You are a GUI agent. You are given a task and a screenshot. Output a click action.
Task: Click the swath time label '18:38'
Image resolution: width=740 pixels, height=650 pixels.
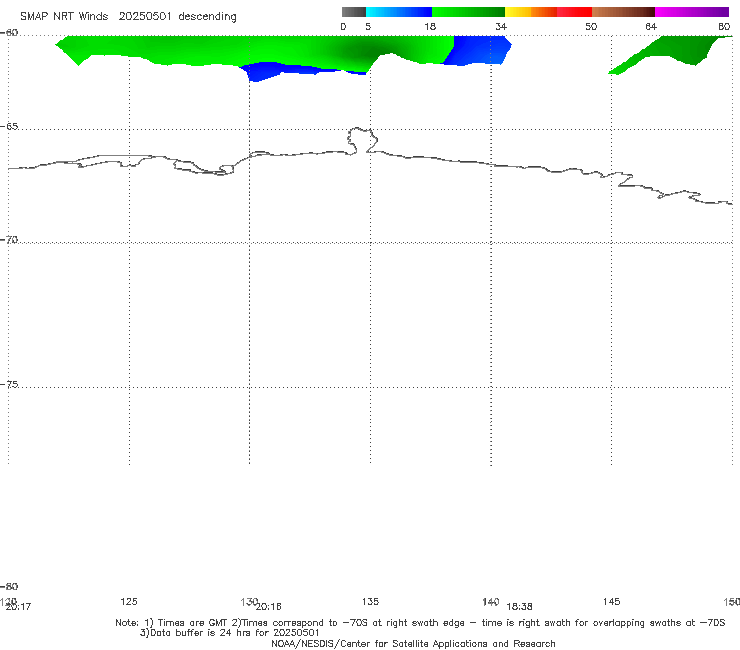click(x=520, y=607)
